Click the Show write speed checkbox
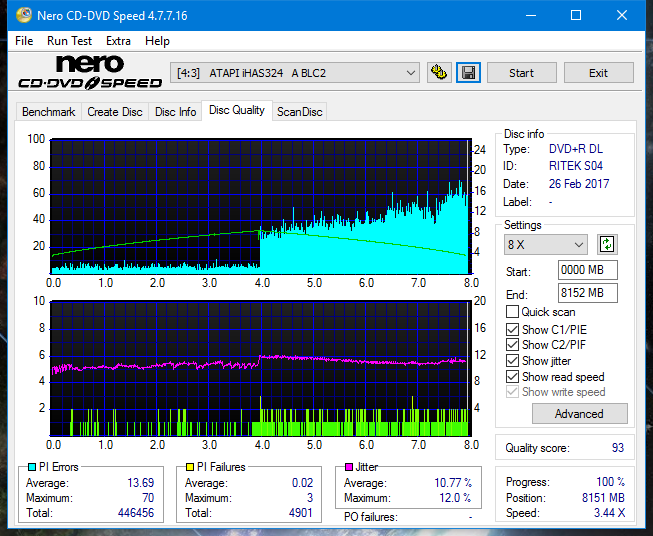The image size is (653, 536). [512, 392]
